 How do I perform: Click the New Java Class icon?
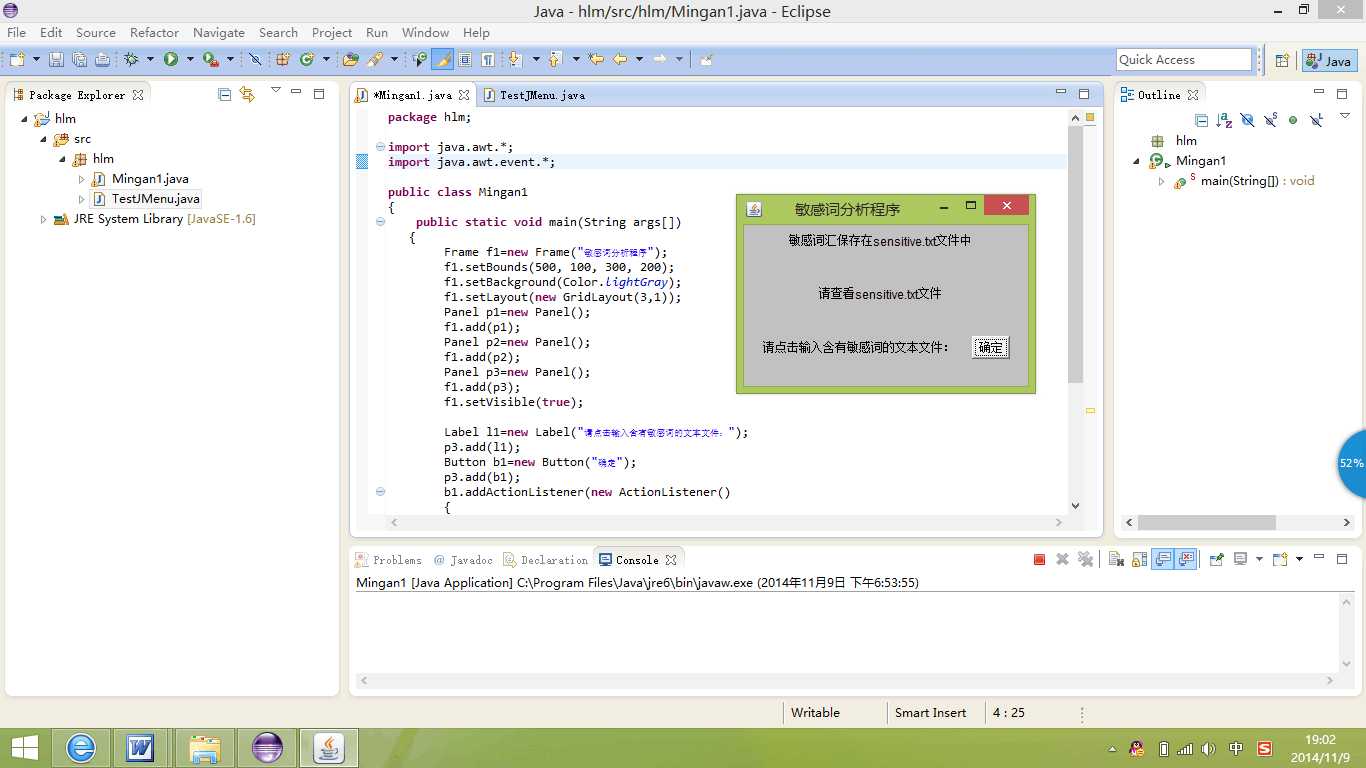click(x=307, y=60)
